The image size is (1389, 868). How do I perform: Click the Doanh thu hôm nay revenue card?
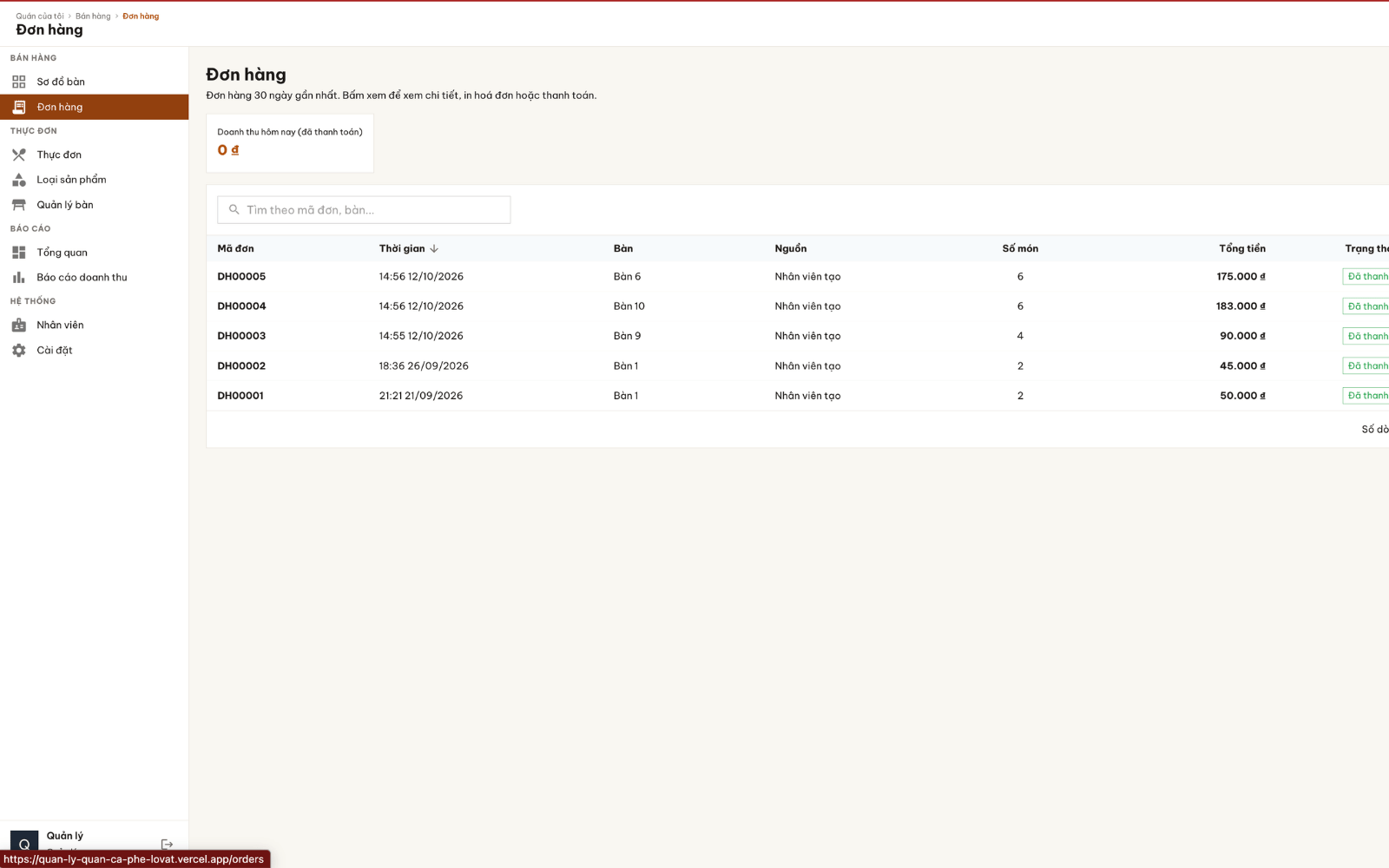(x=290, y=143)
